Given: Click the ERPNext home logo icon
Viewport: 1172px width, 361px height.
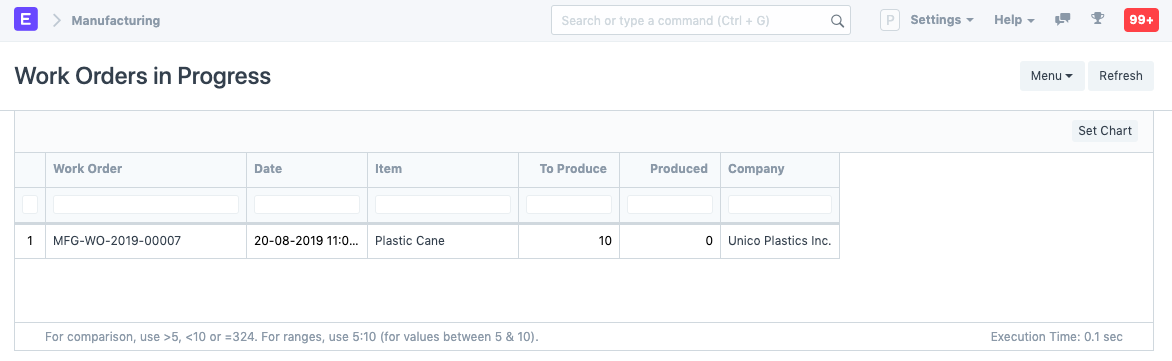Looking at the screenshot, I should [26, 20].
